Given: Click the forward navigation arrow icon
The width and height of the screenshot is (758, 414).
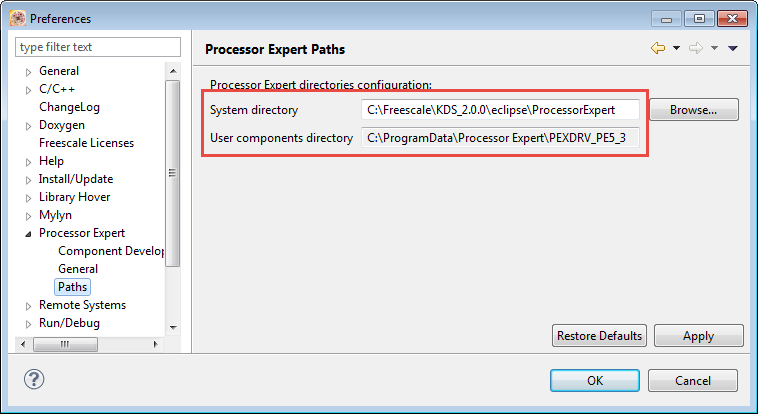Looking at the screenshot, I should point(696,48).
